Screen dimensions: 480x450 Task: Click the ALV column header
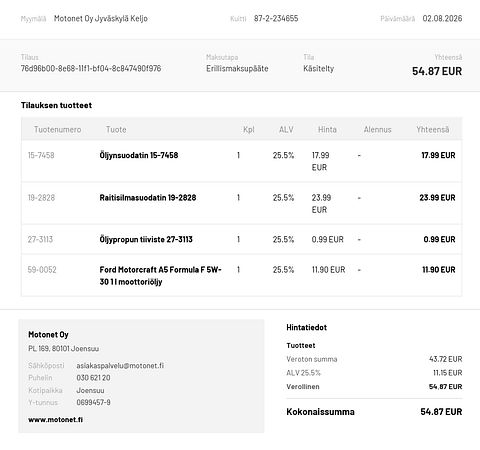coord(286,129)
